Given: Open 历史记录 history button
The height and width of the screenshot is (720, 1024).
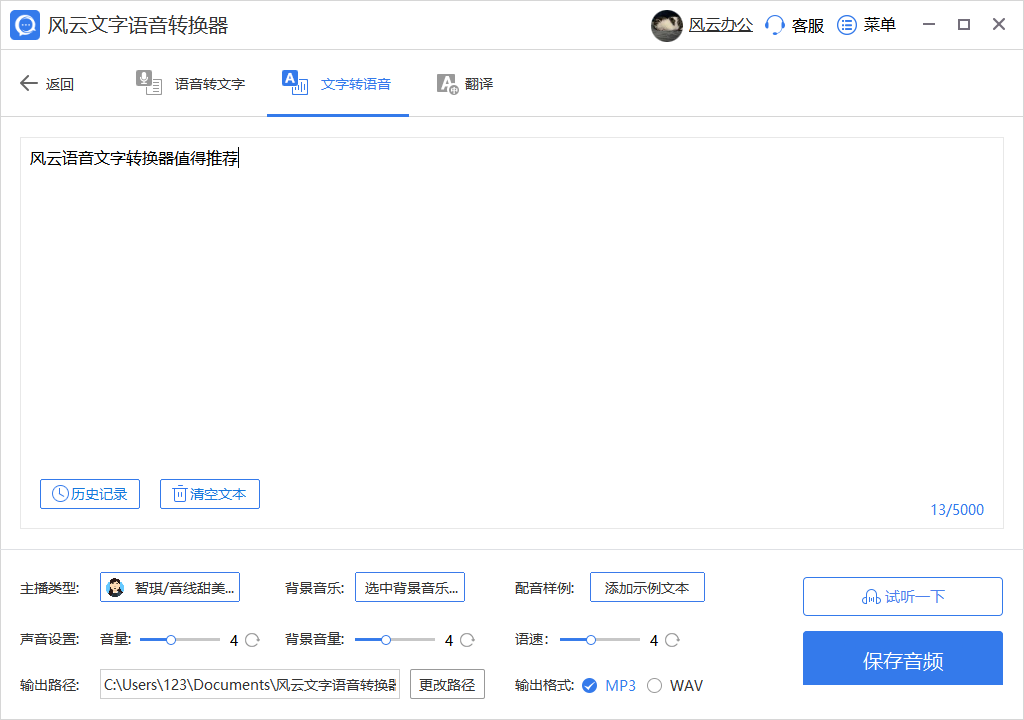Looking at the screenshot, I should pos(90,494).
